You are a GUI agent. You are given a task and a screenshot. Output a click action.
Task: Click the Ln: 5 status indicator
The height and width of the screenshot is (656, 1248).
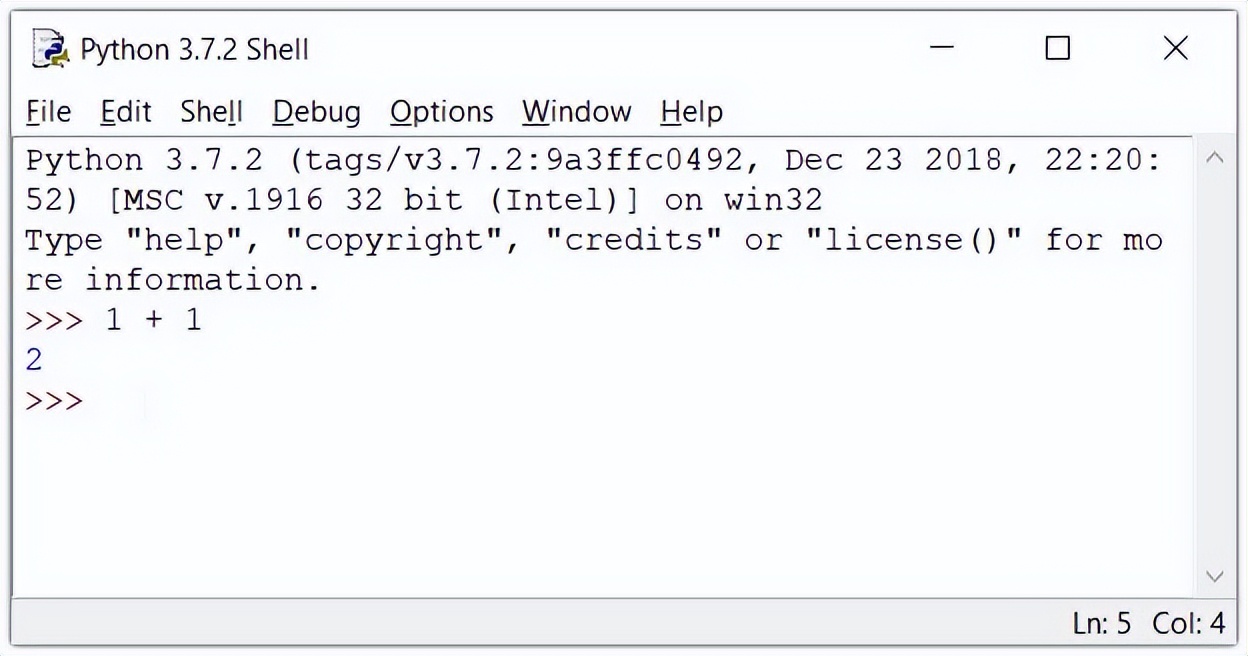1102,623
